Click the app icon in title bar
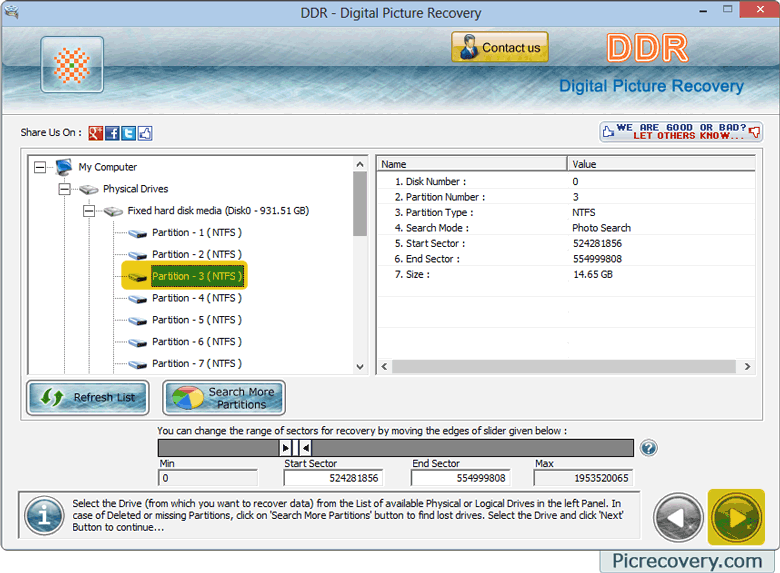This screenshot has height=573, width=780. [x=11, y=12]
